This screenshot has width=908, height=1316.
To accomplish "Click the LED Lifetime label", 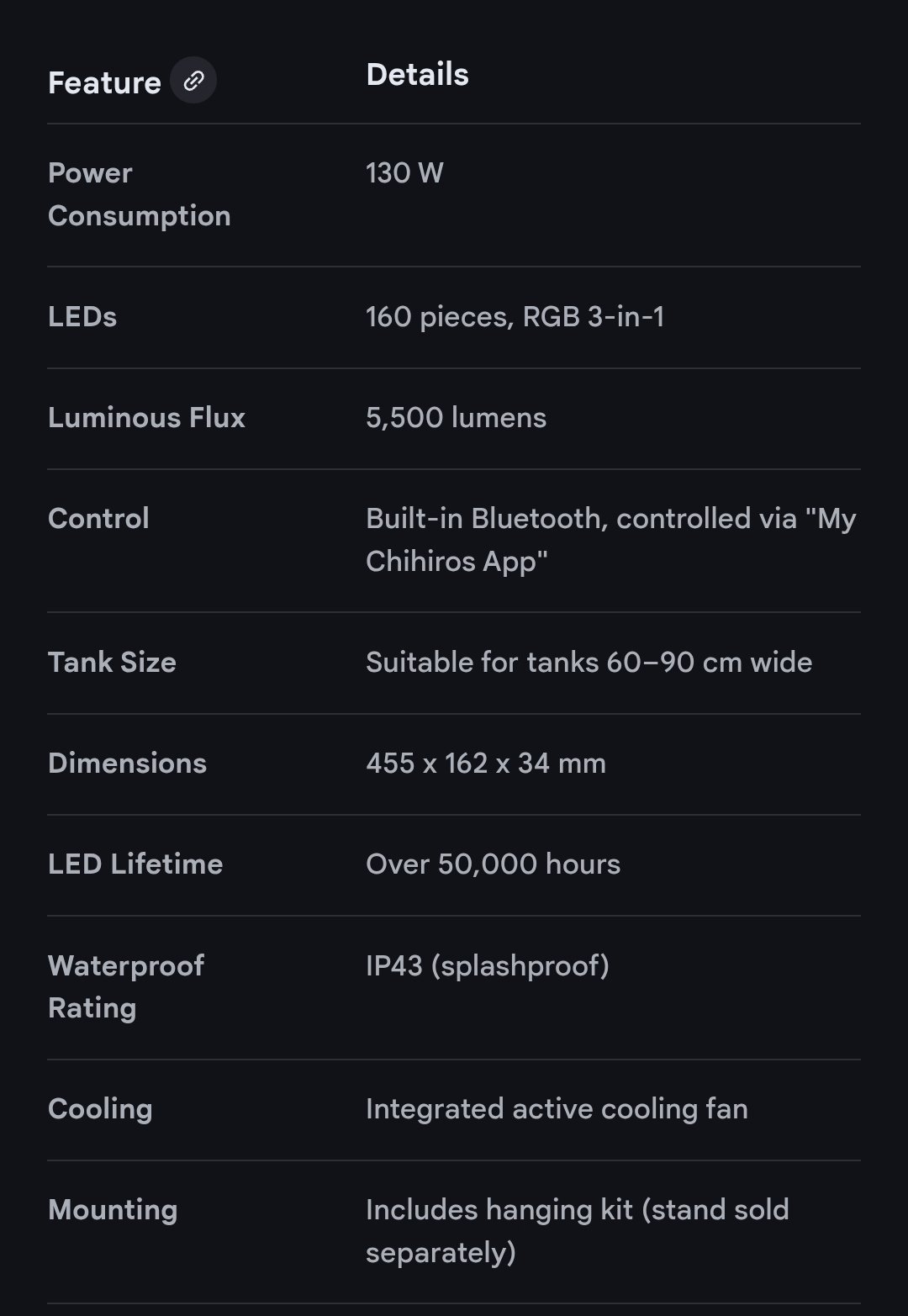I will 135,864.
